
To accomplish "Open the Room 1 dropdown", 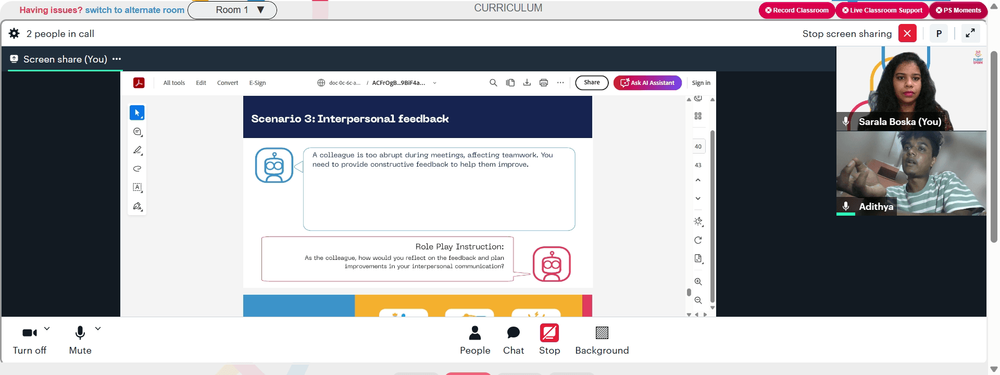I will click(x=232, y=10).
